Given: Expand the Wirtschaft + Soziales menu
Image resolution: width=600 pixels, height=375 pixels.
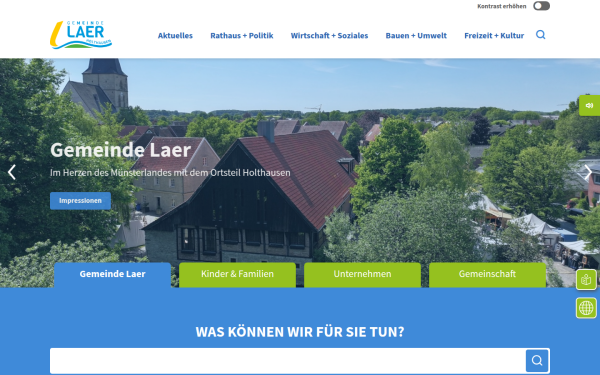Looking at the screenshot, I should 329,36.
